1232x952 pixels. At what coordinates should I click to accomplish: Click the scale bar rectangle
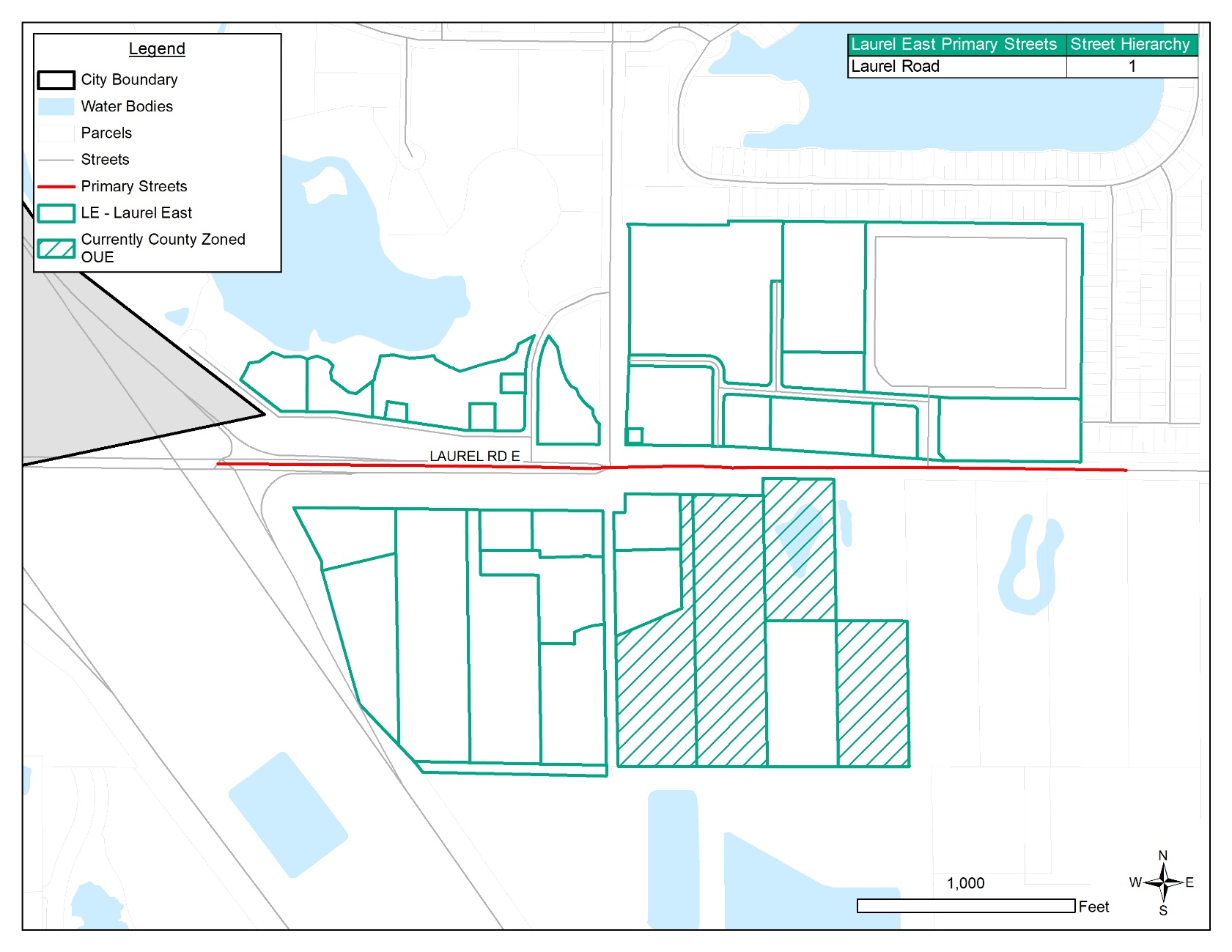click(965, 907)
